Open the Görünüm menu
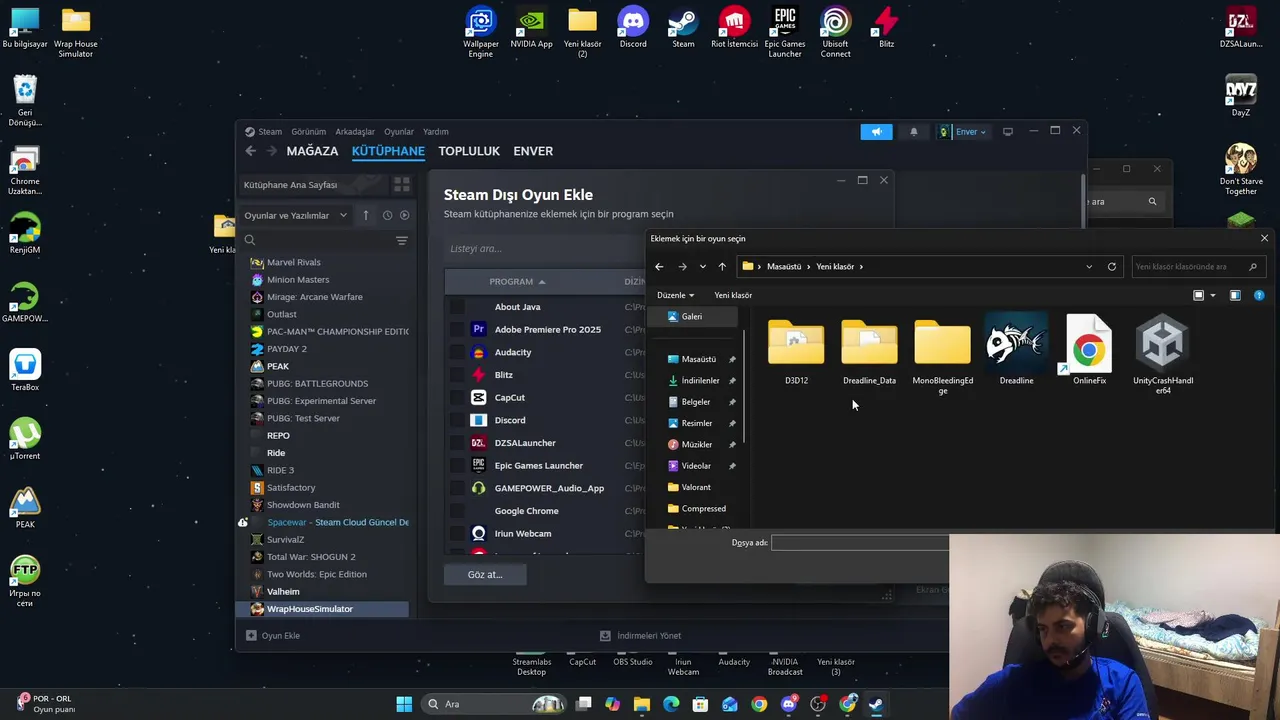Screen dimensions: 1280x720 [308, 132]
